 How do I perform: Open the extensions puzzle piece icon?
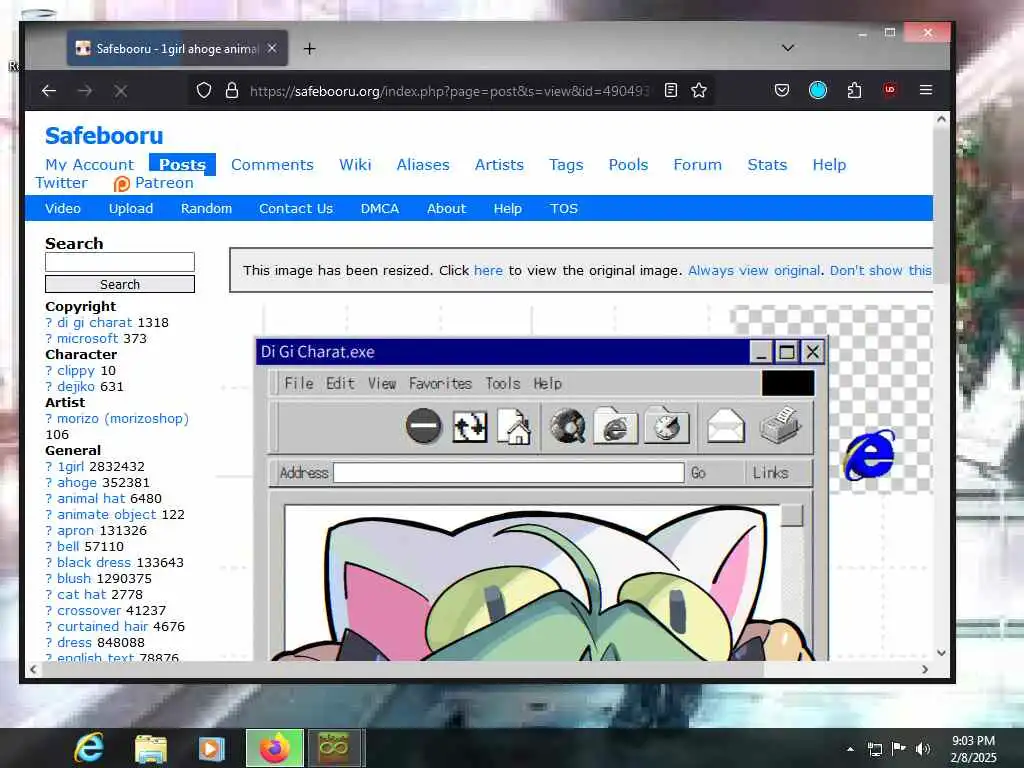[x=854, y=90]
